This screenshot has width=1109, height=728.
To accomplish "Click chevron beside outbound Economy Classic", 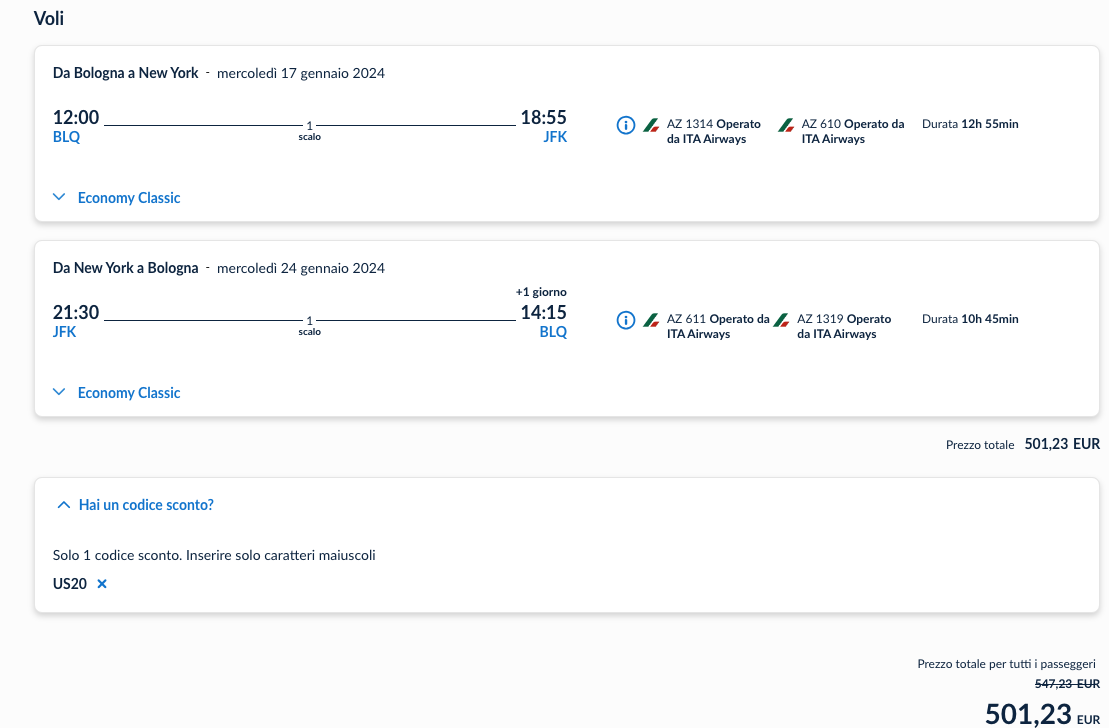I will pos(59,198).
